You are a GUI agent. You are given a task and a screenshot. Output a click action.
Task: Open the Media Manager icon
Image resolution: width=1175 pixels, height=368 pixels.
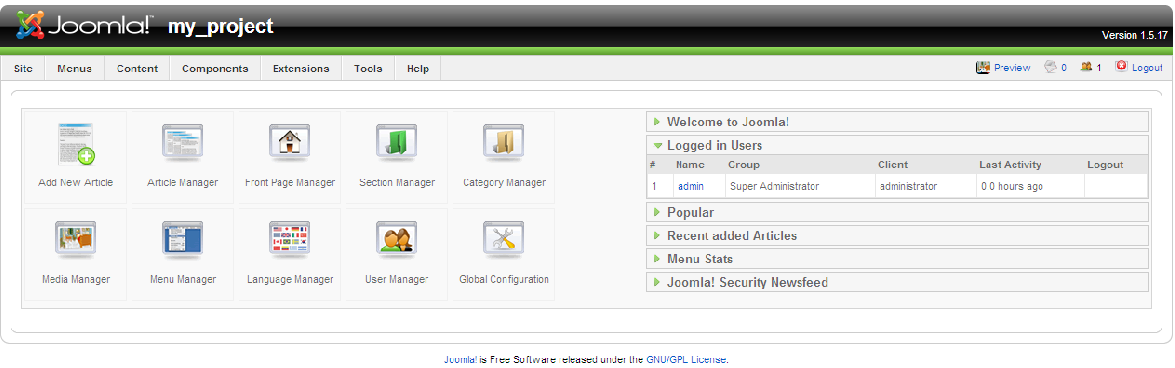pyautogui.click(x=76, y=240)
